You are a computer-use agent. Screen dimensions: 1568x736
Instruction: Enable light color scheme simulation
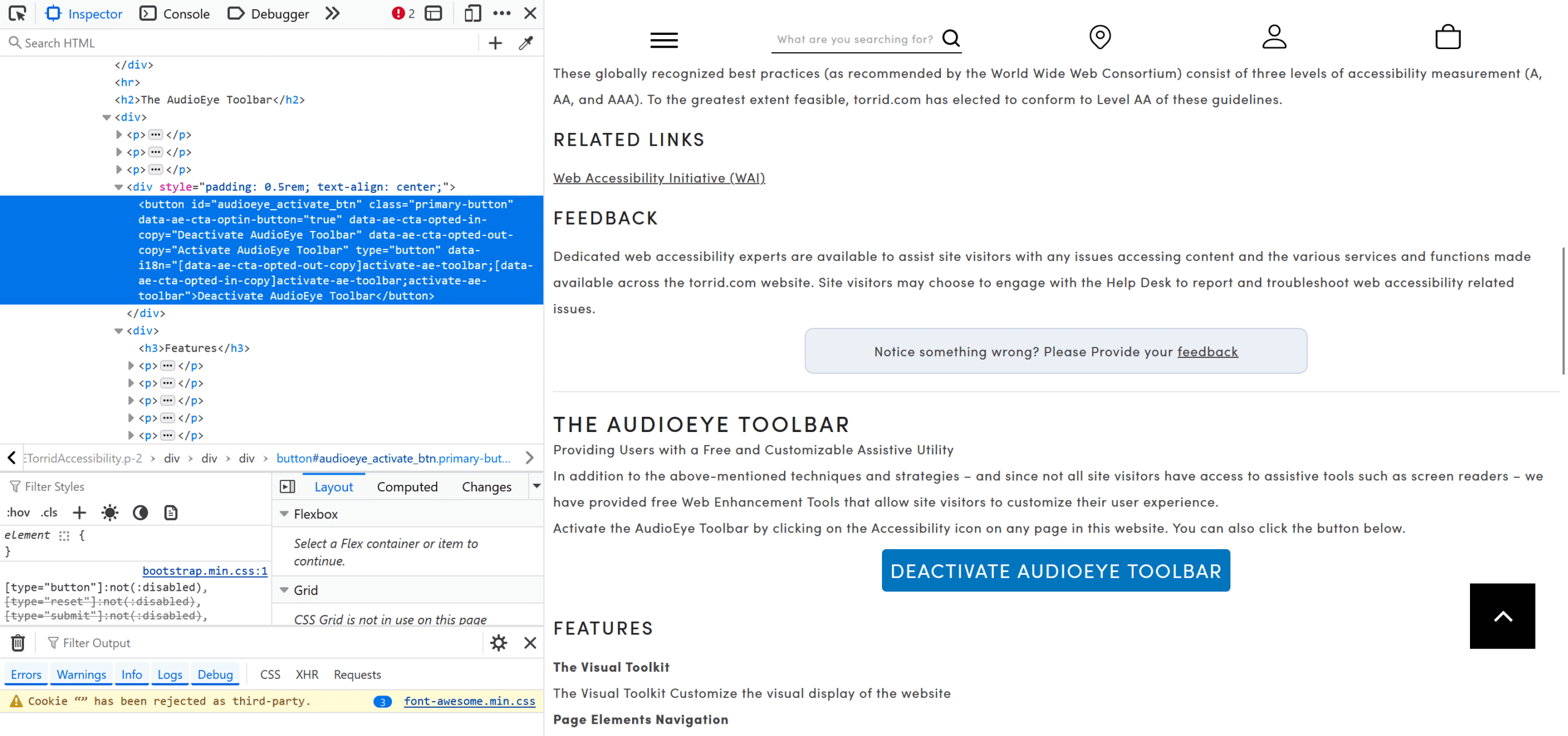click(x=109, y=512)
